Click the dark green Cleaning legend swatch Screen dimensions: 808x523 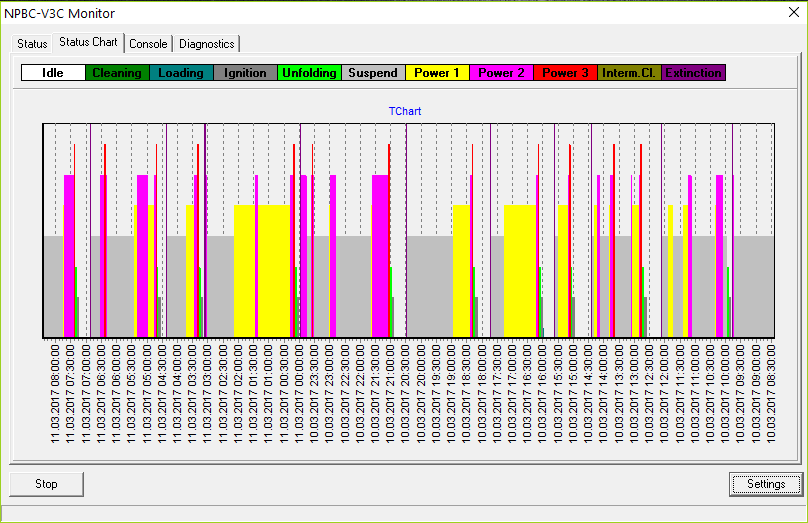(117, 73)
